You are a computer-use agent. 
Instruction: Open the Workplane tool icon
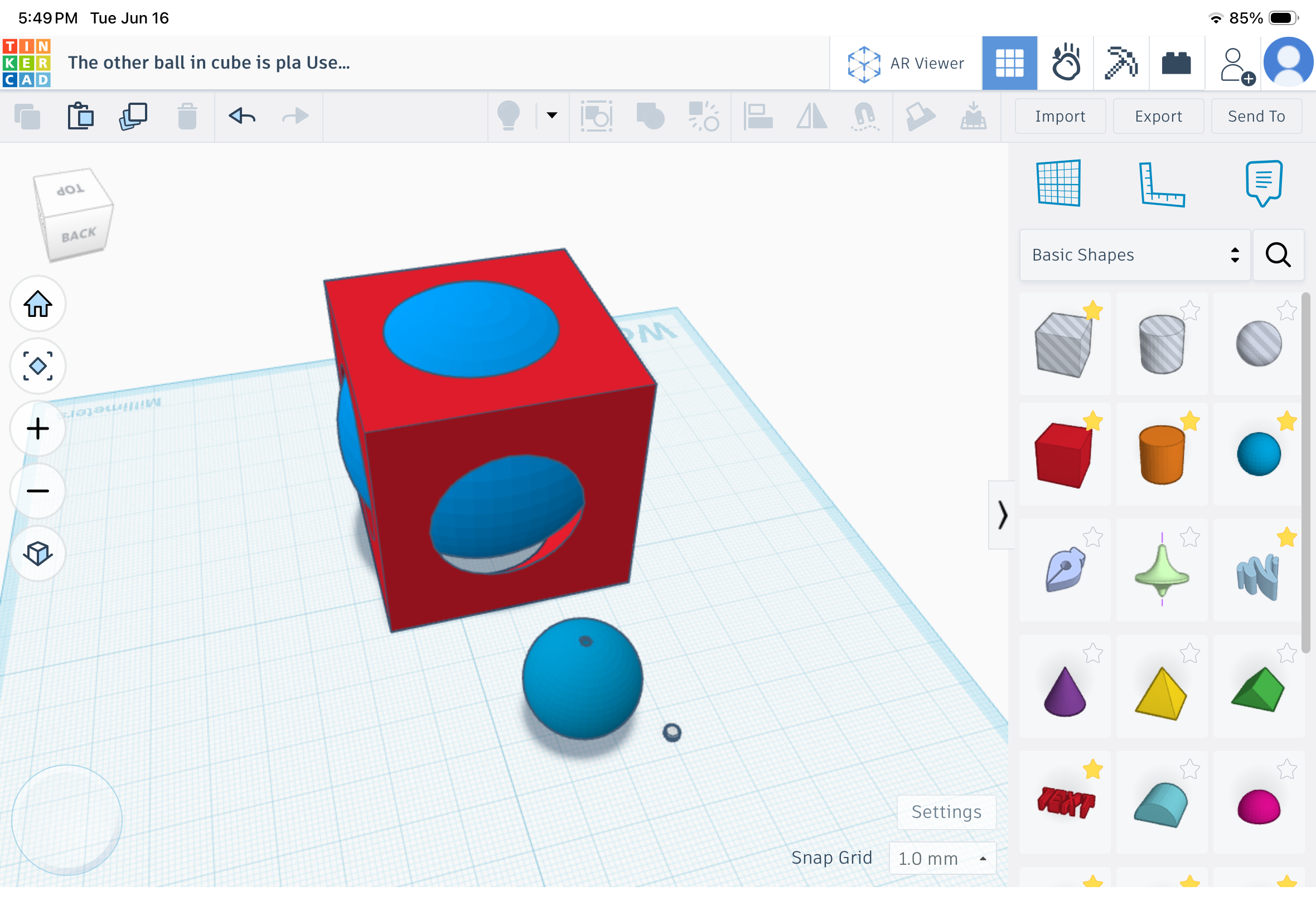tap(1058, 183)
